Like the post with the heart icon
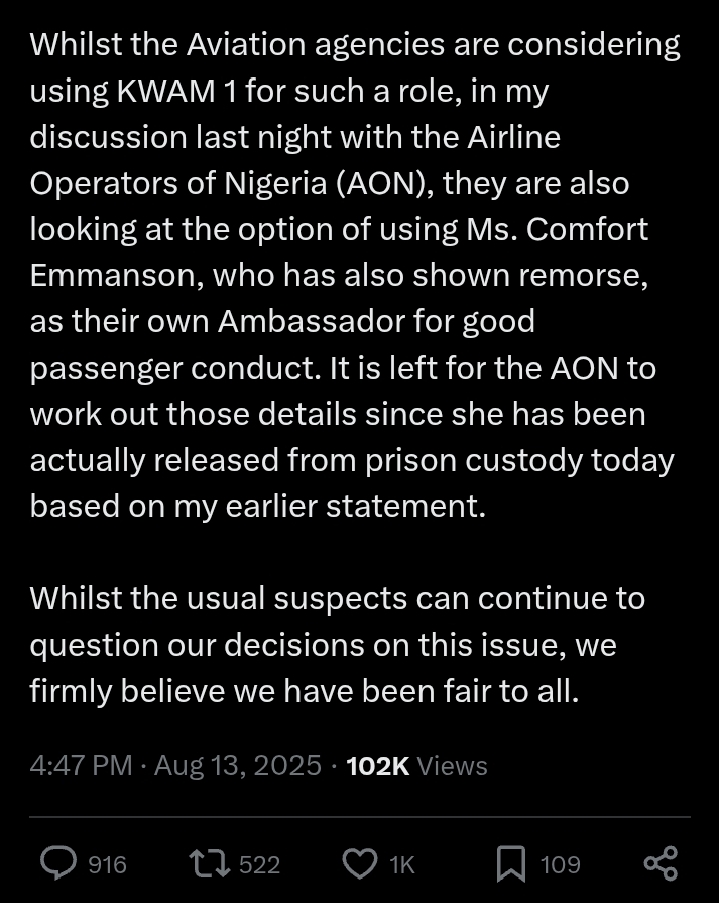719x903 pixels. click(359, 864)
